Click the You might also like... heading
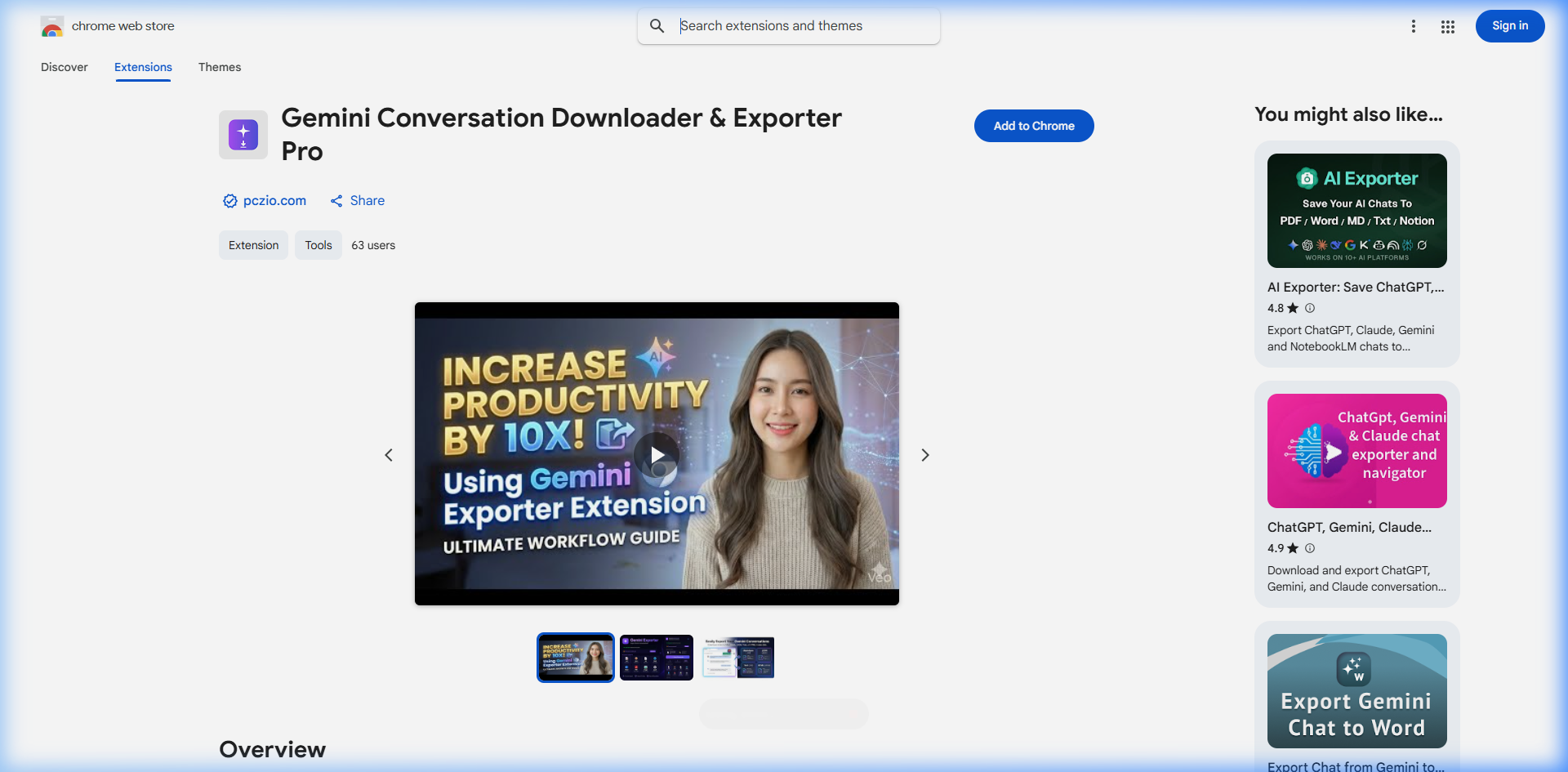The width and height of the screenshot is (1568, 772). point(1349,114)
